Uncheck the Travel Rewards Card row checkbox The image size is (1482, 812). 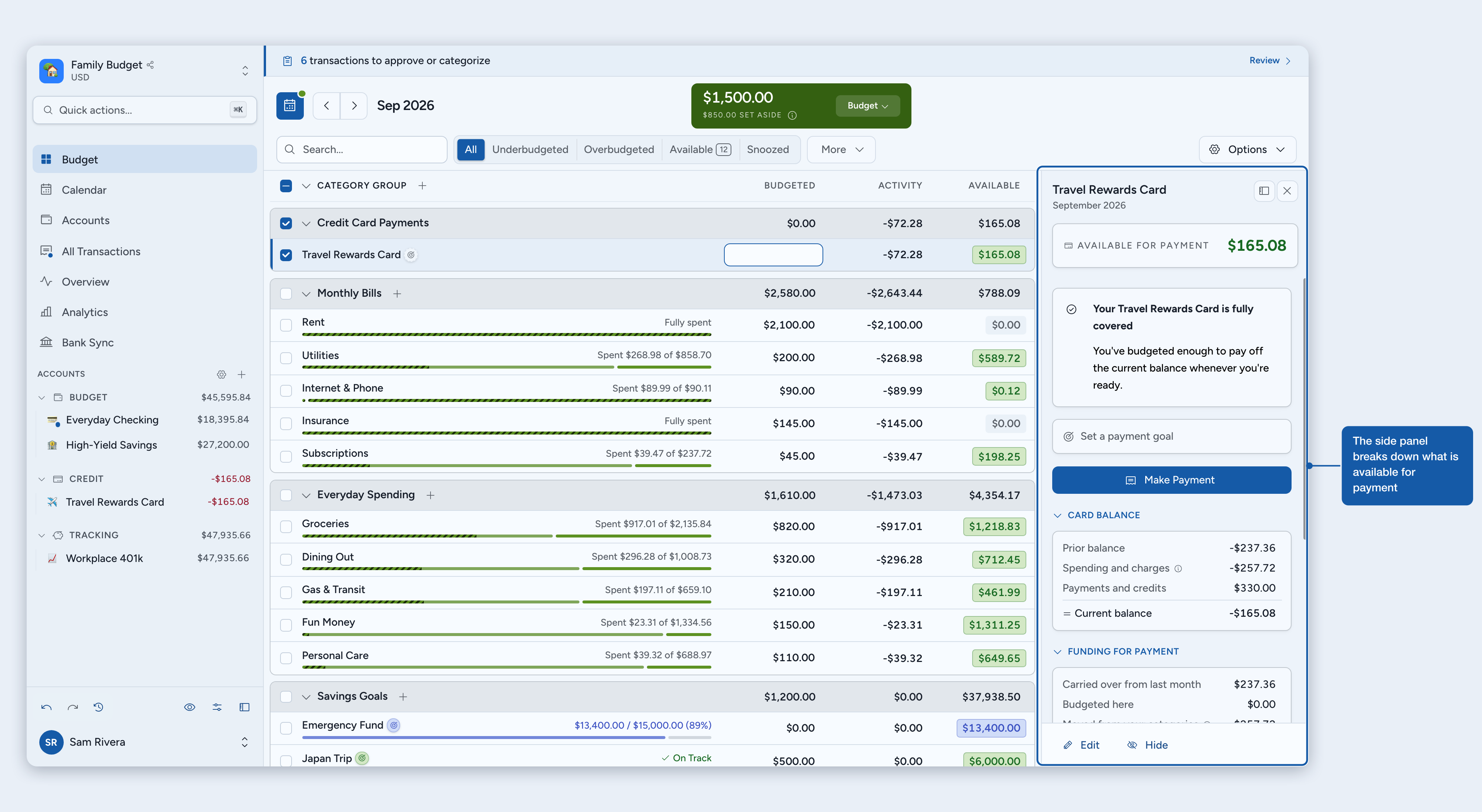click(x=286, y=255)
